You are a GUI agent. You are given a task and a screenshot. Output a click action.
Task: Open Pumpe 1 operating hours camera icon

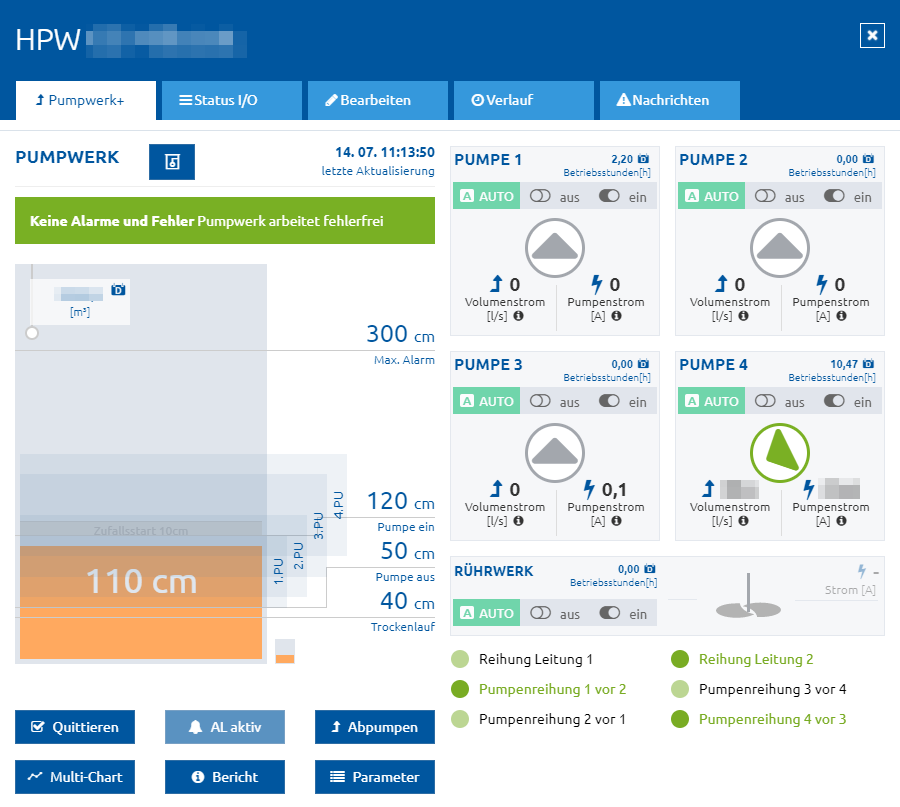643,159
